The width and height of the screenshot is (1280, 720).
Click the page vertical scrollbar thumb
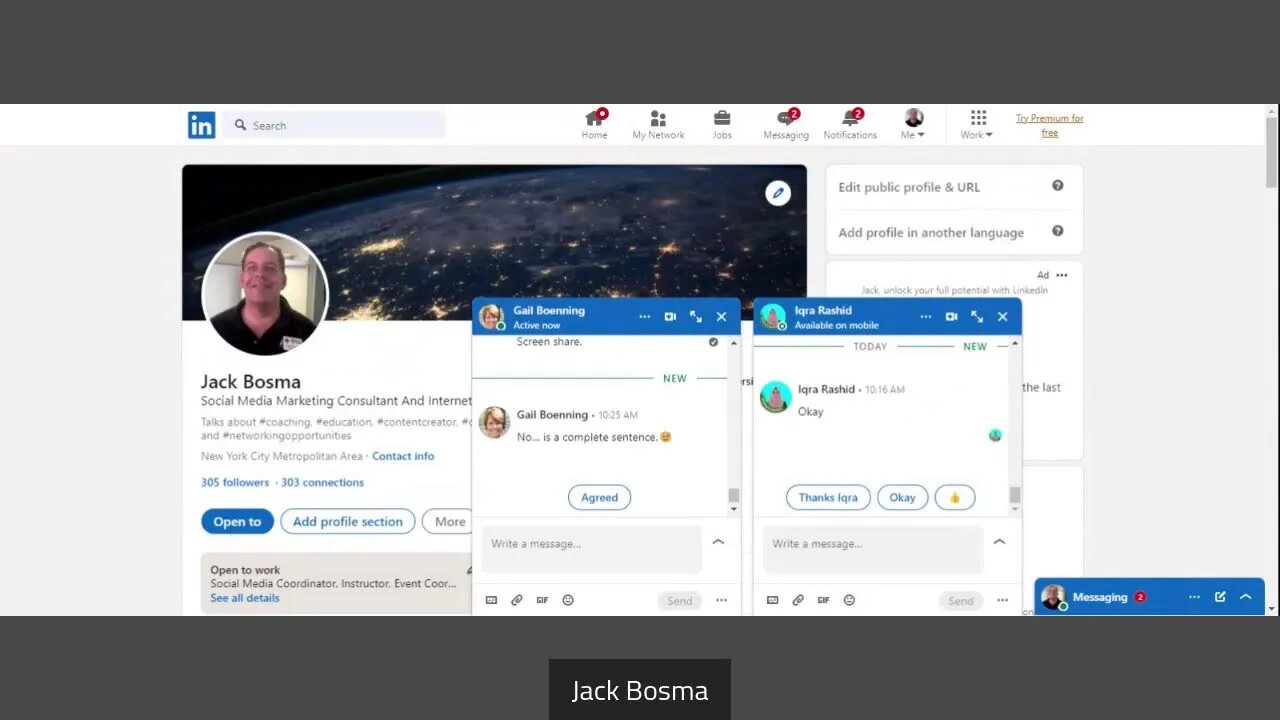tap(1272, 152)
